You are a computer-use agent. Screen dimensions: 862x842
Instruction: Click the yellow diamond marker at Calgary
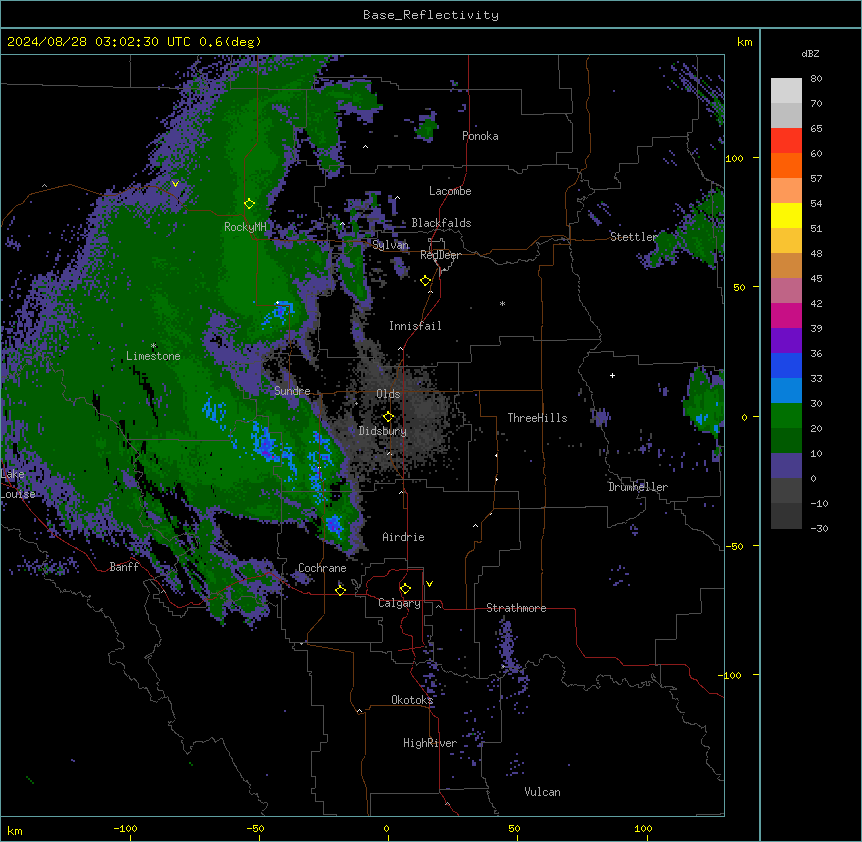[405, 589]
